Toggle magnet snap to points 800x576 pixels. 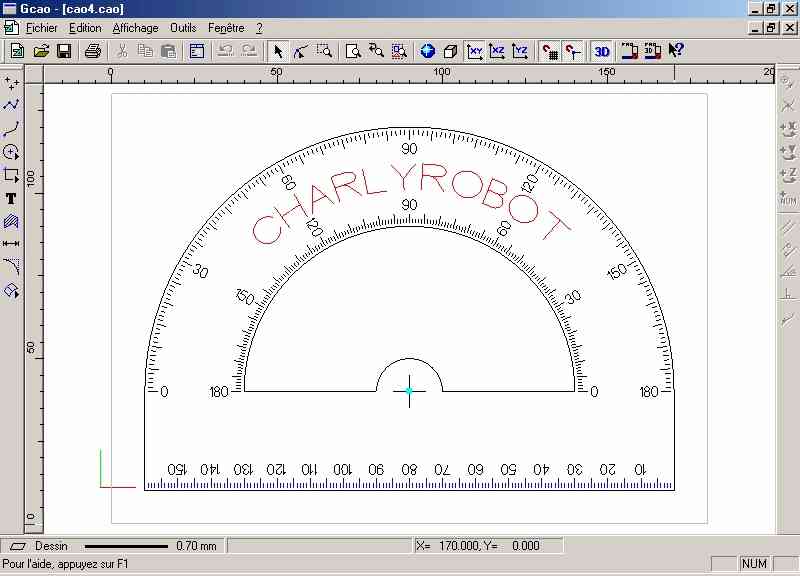pyautogui.click(x=572, y=51)
